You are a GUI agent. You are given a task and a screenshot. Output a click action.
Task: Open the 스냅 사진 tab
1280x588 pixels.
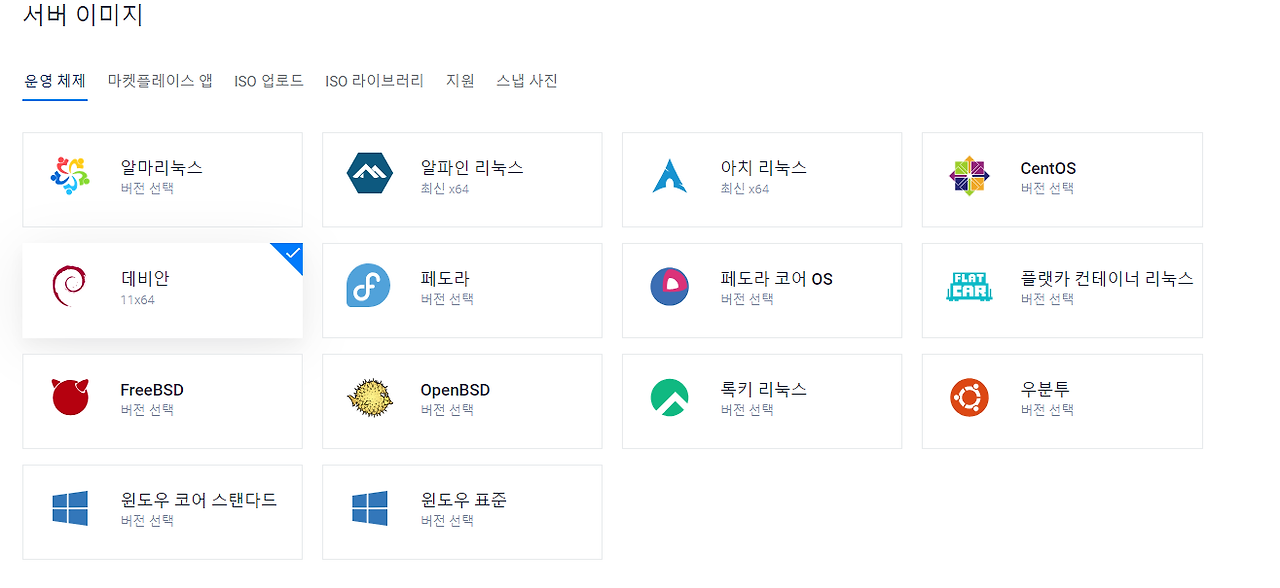point(527,81)
